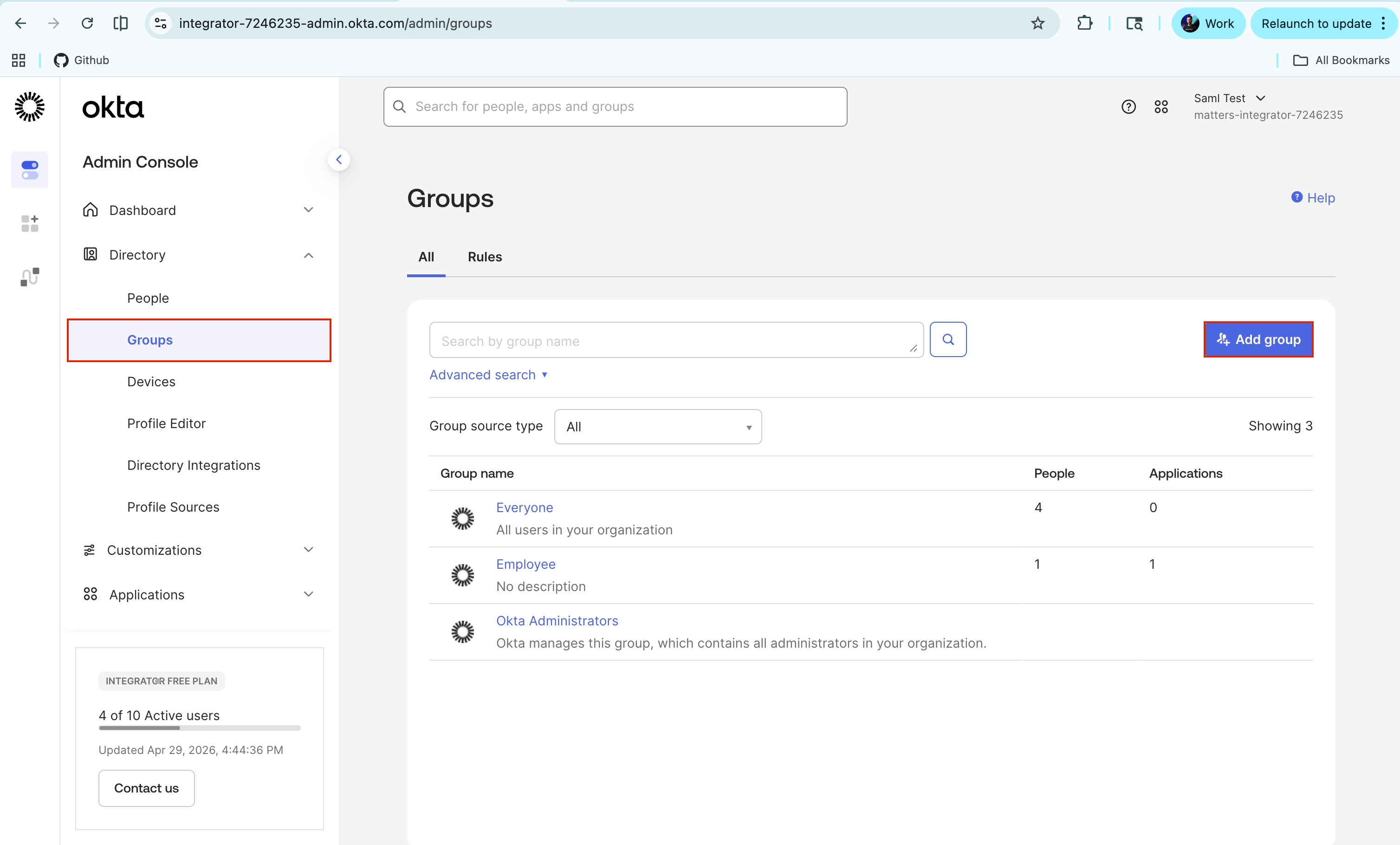Open the add-apps grid icon in rail
This screenshot has width=1400, height=845.
30,223
